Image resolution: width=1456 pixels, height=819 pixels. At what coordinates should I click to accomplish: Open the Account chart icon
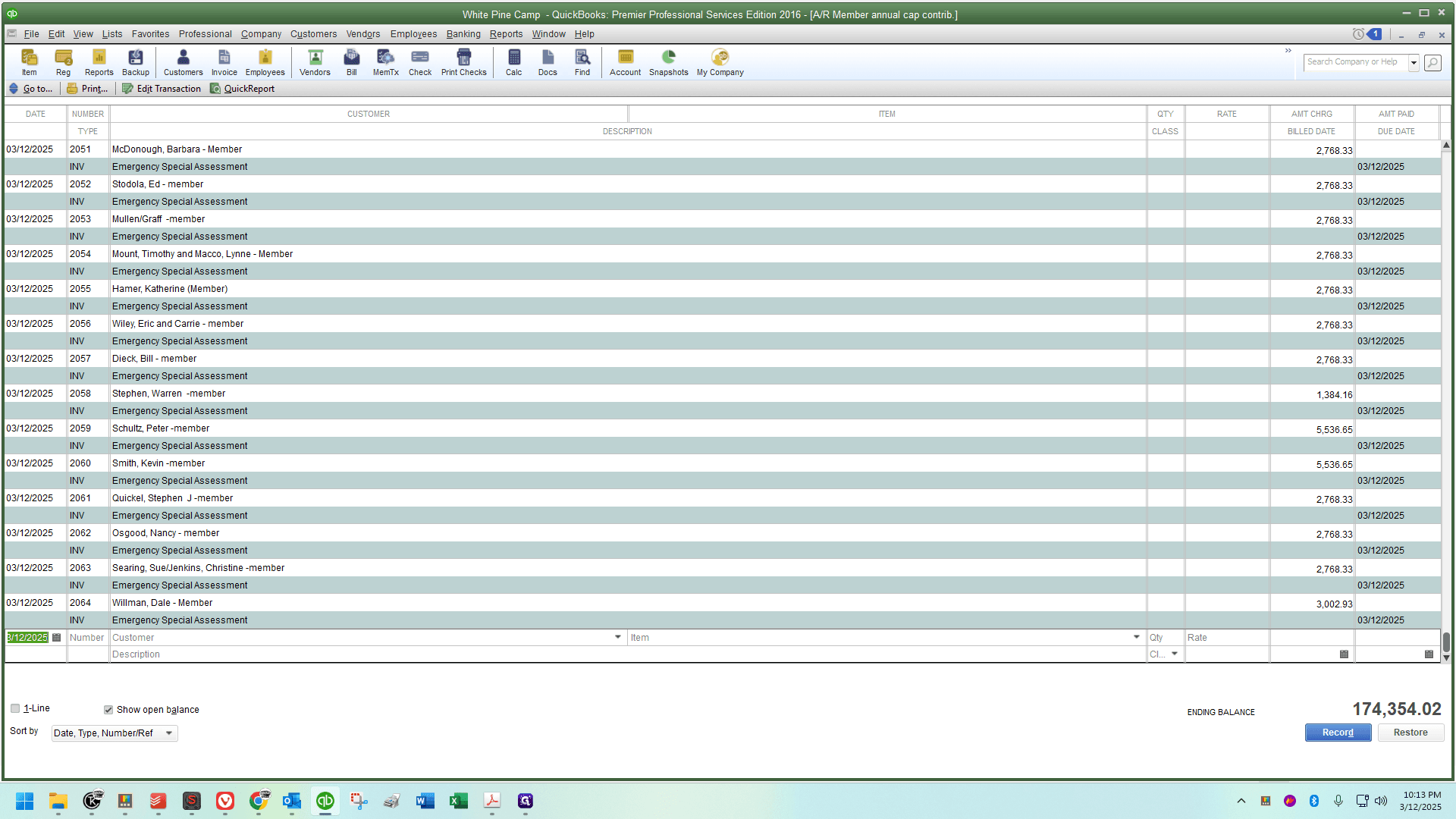(x=626, y=62)
